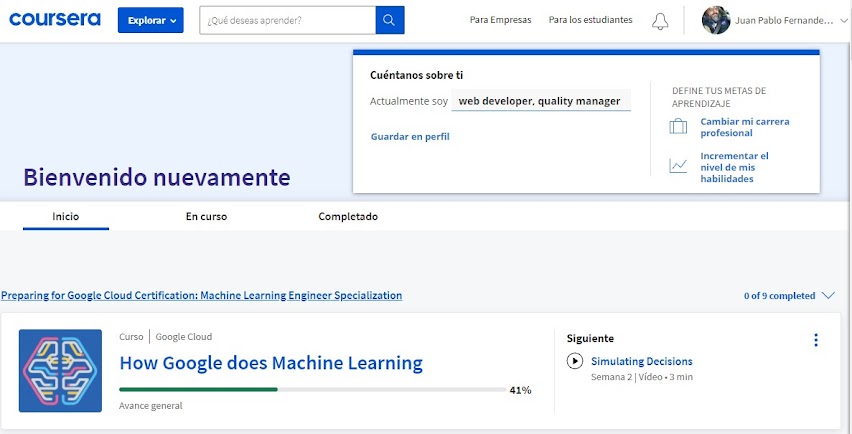Click the briefcase career icon
The image size is (852, 434).
(678, 127)
